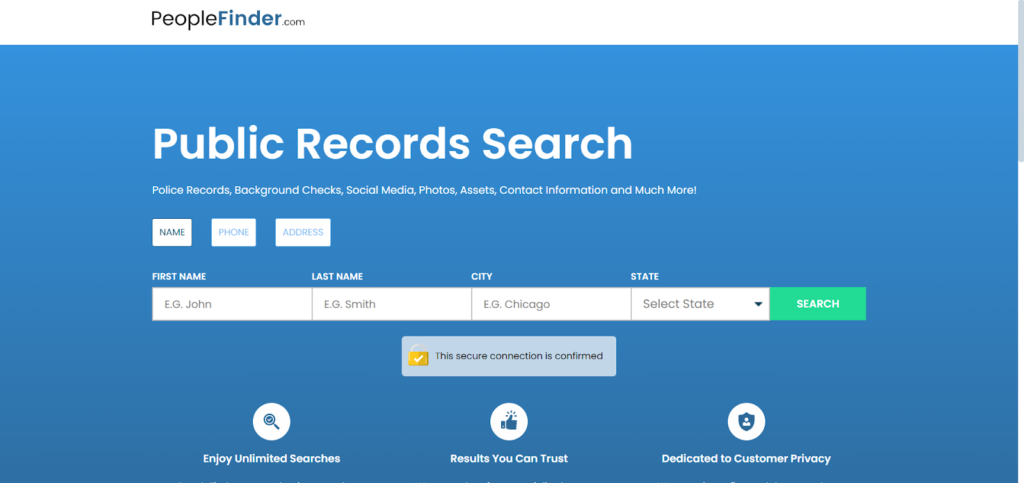Switch to the NAME search tab
Viewport: 1024px width, 483px height.
point(172,232)
